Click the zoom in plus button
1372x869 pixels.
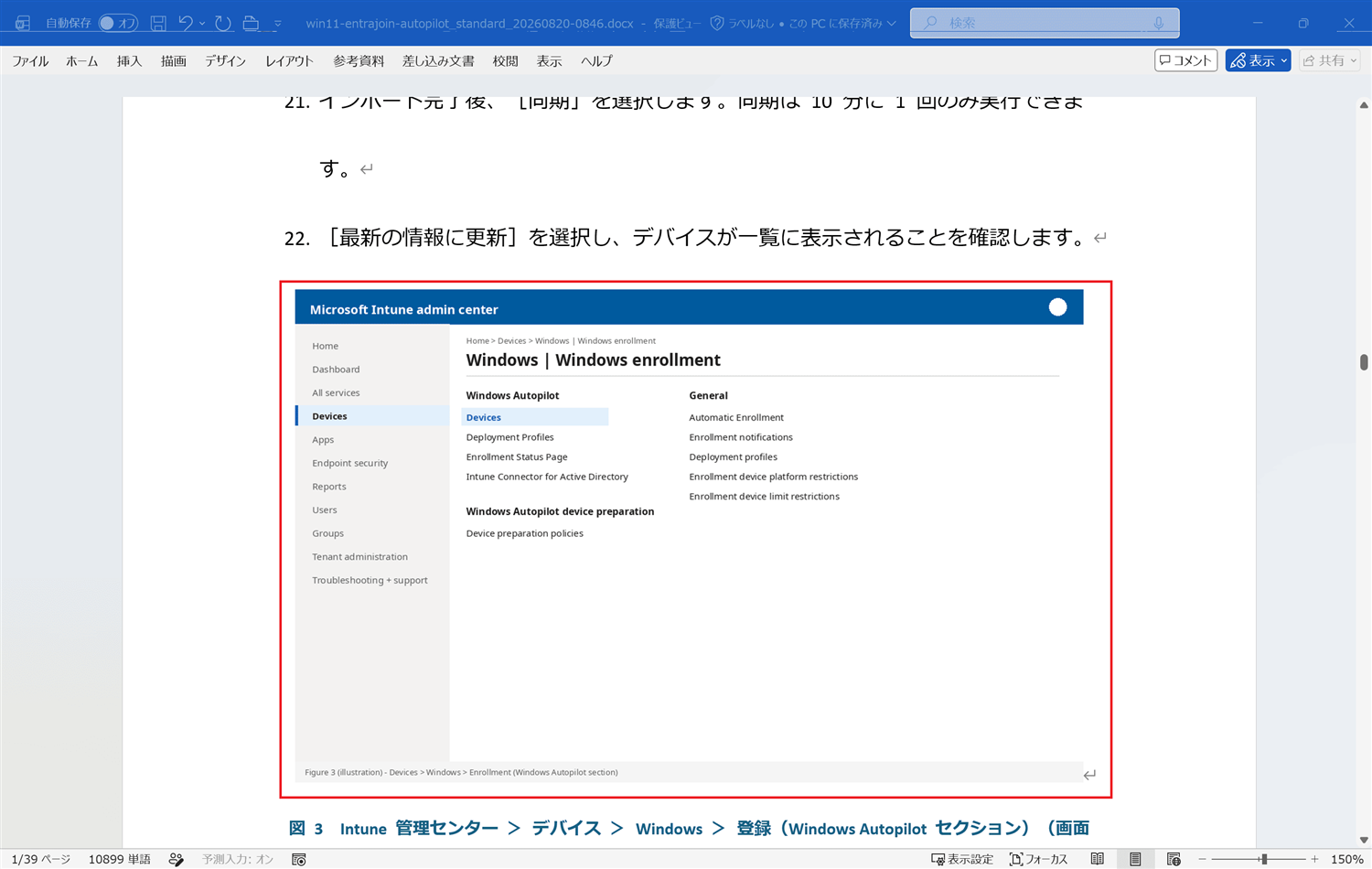1314,859
